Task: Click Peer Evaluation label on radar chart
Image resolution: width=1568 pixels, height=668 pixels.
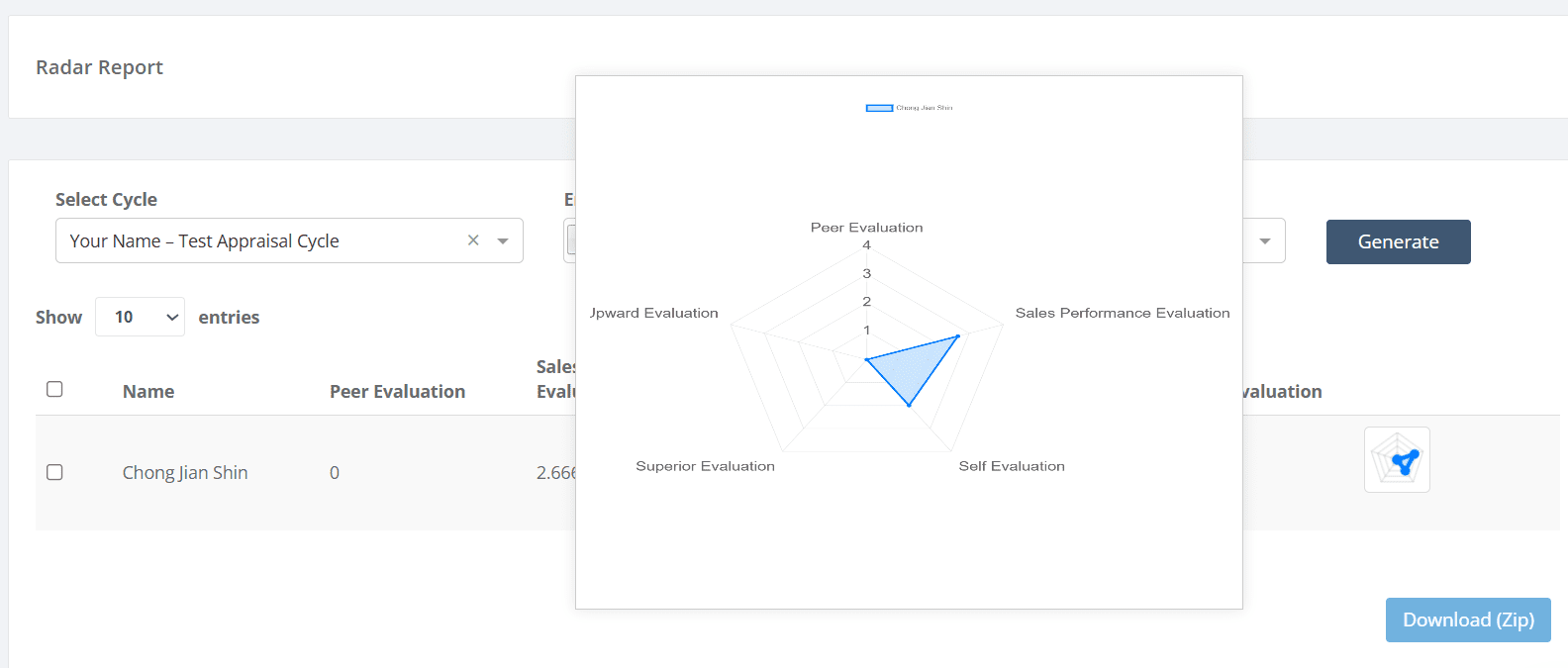Action: coord(866,228)
